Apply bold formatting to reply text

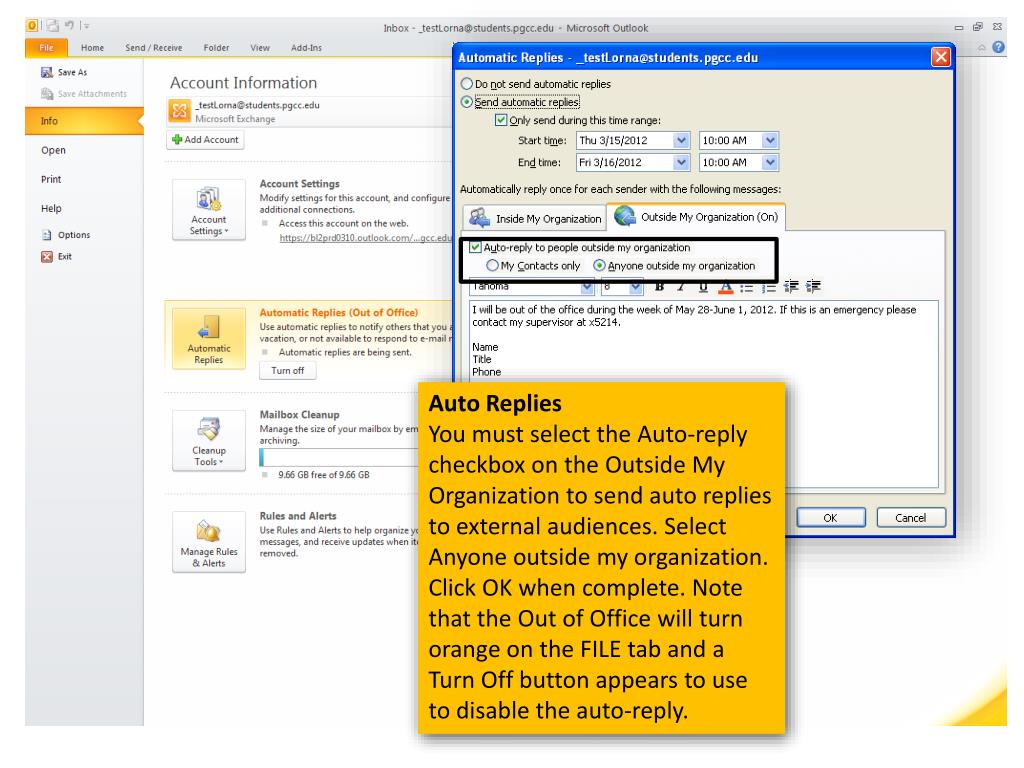tap(660, 287)
